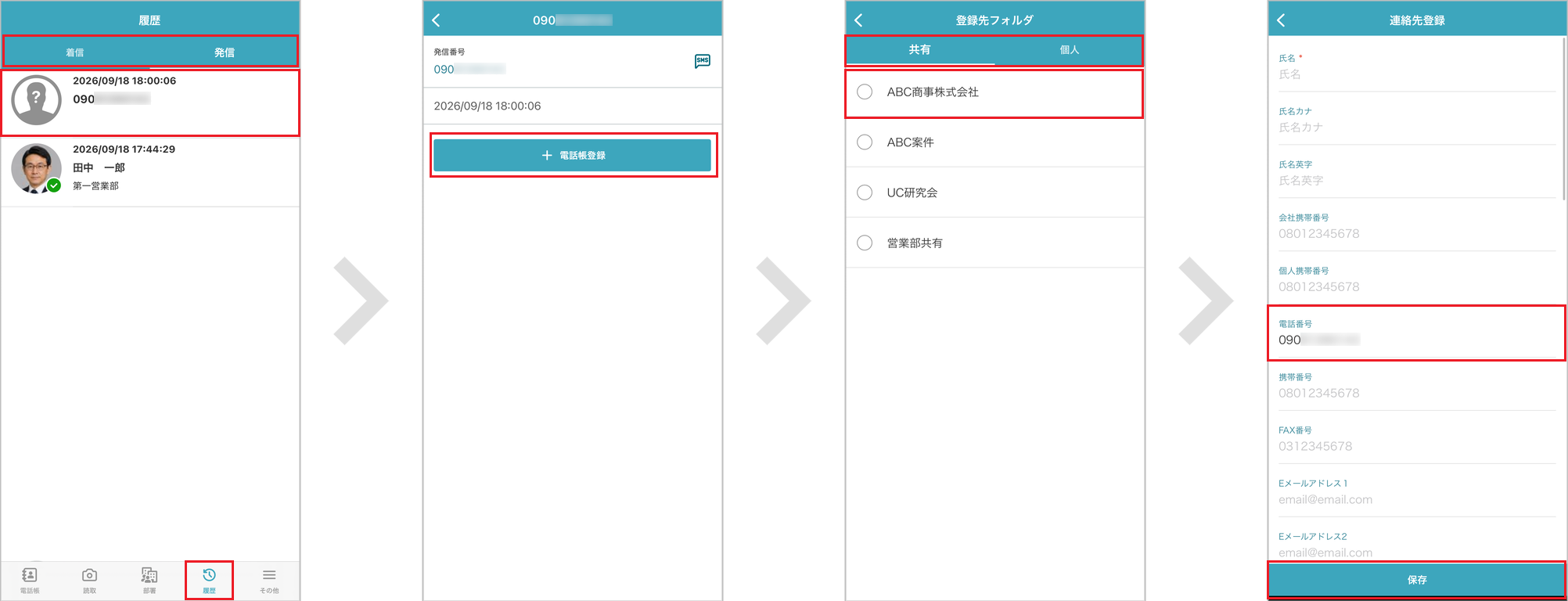Select the 個人 personal folder tab
Image resolution: width=1568 pixels, height=601 pixels.
coord(1069,49)
